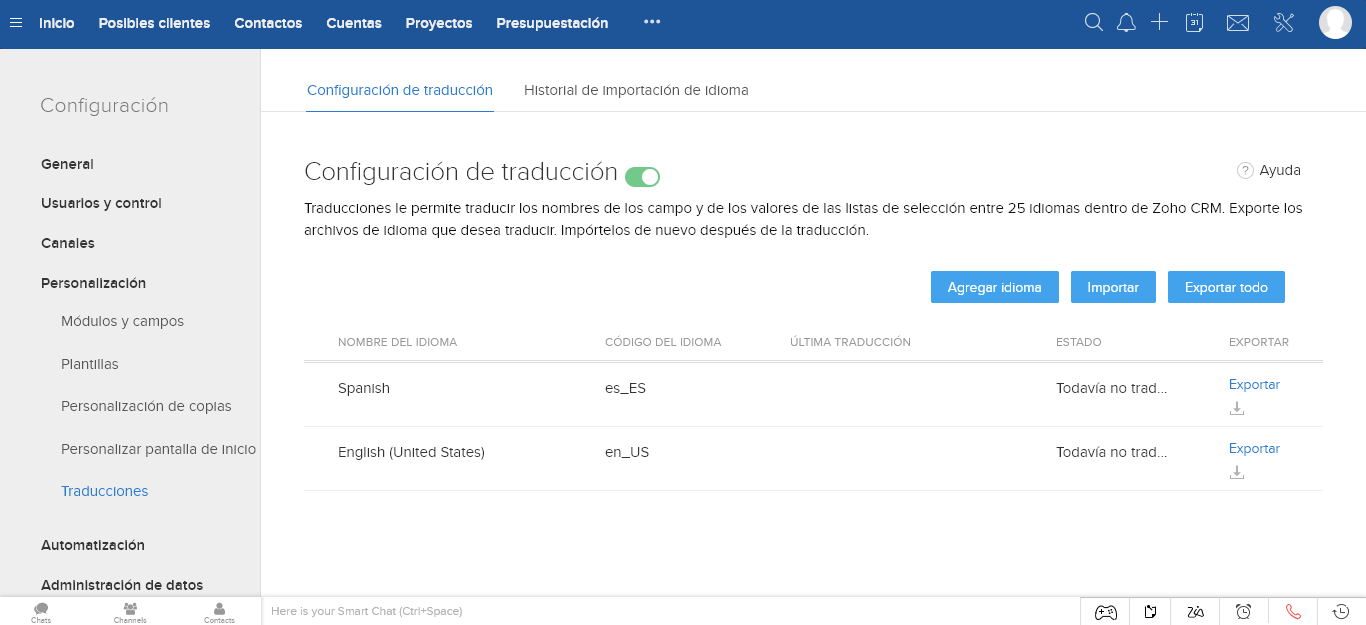The image size is (1366, 625).
Task: Open the Proyectos module
Action: [438, 22]
